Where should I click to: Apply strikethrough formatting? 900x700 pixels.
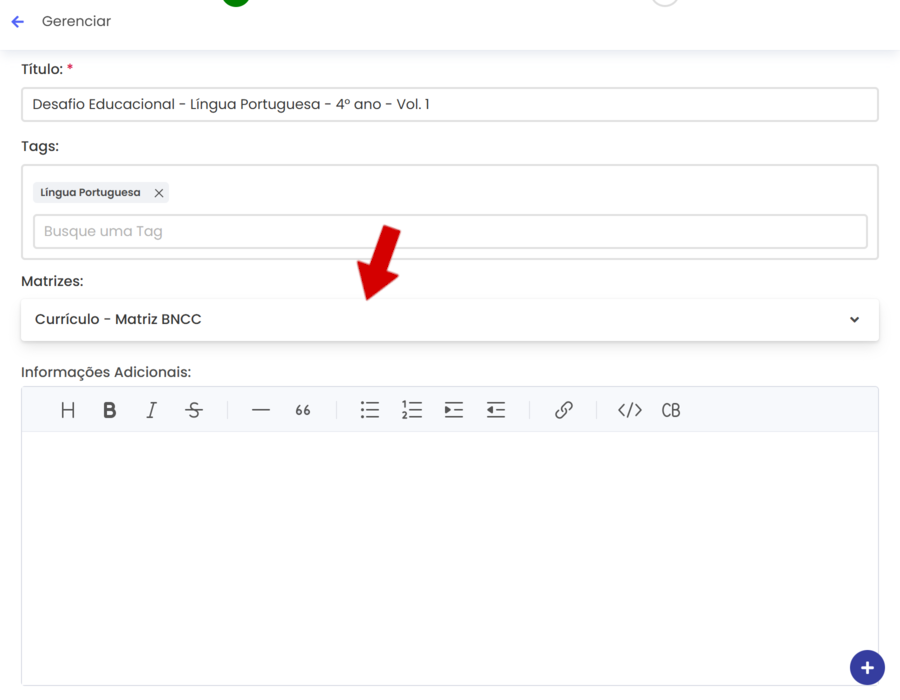tap(194, 410)
